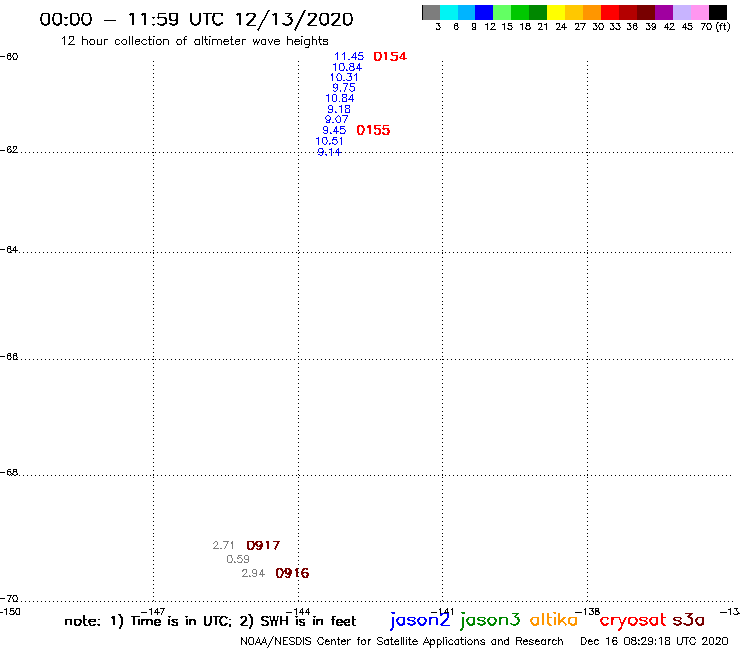740x650 pixels.
Task: Click the gray 2.94 wave height value
Action: (253, 574)
